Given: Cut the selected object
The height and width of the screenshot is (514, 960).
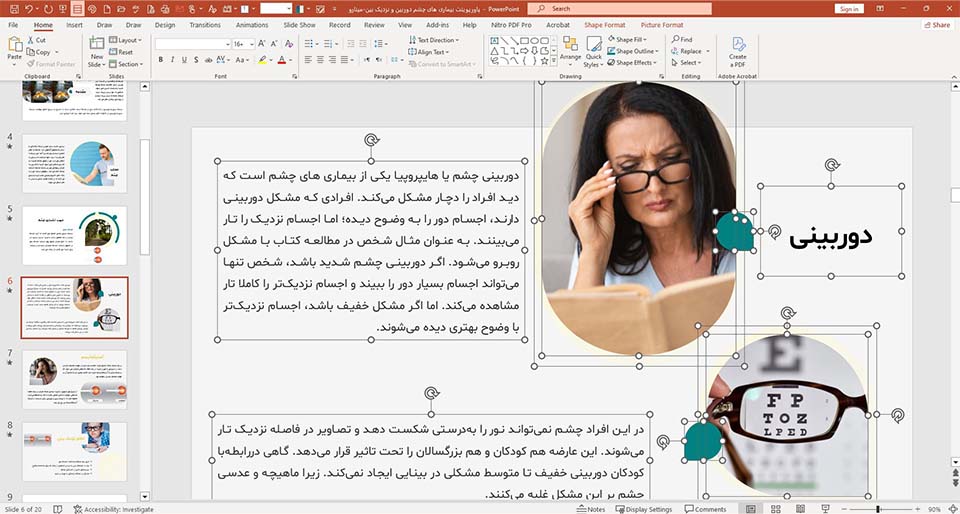Looking at the screenshot, I should pyautogui.click(x=37, y=40).
